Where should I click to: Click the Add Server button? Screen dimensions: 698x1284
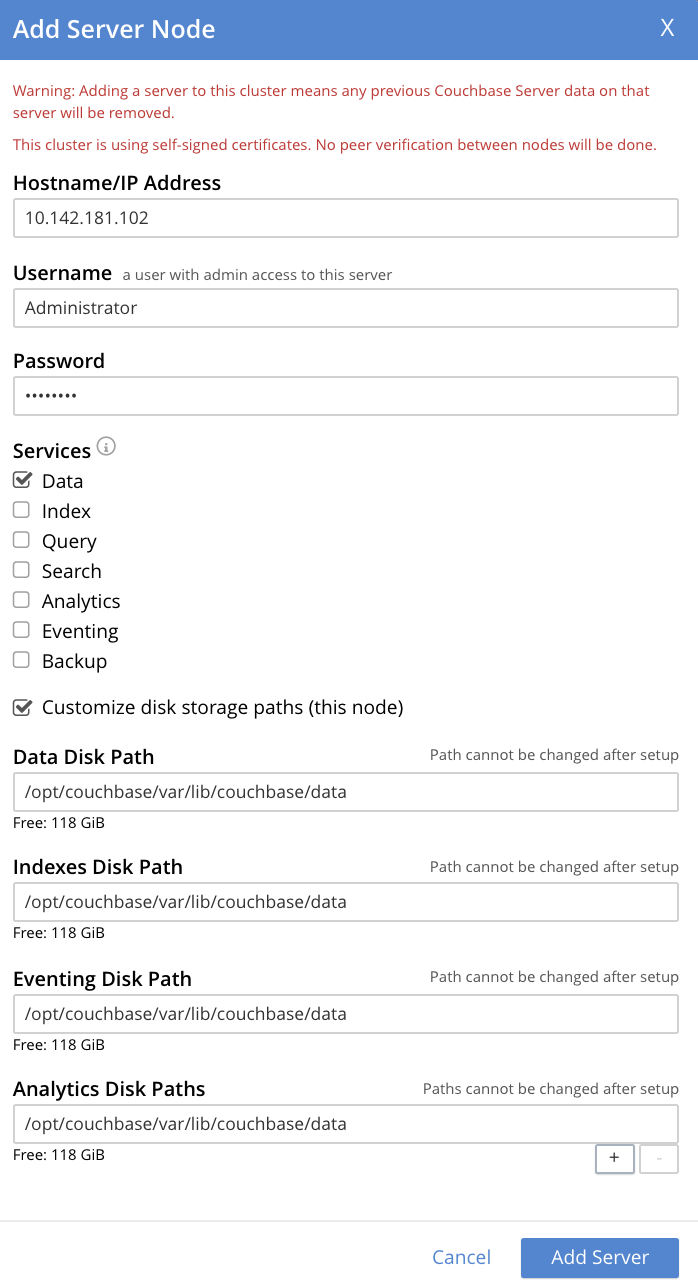(x=599, y=1257)
